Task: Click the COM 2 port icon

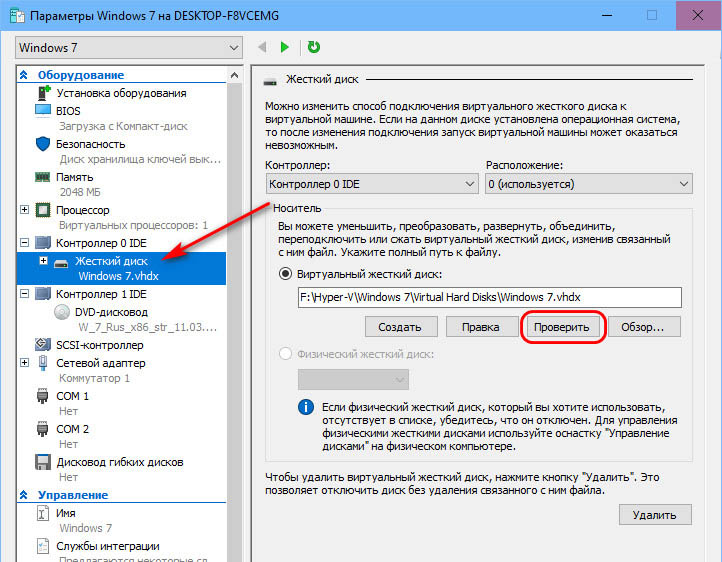Action: (42, 429)
